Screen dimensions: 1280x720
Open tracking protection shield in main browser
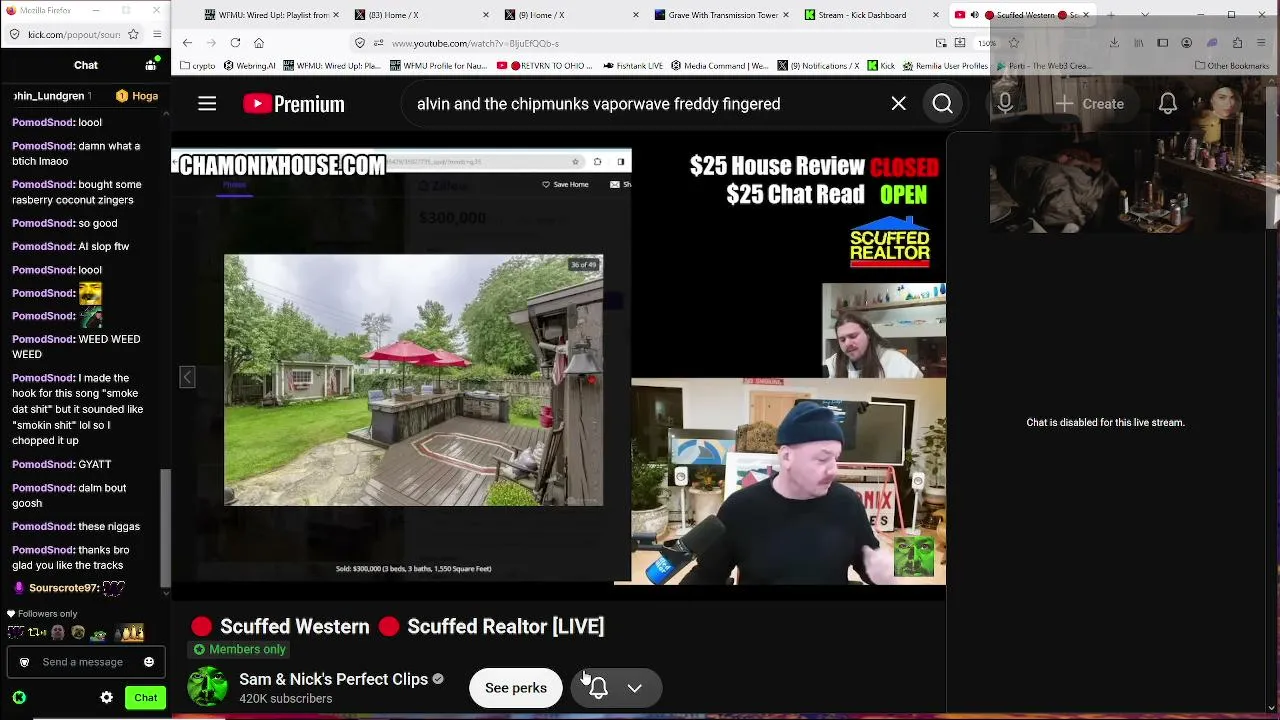[x=360, y=43]
